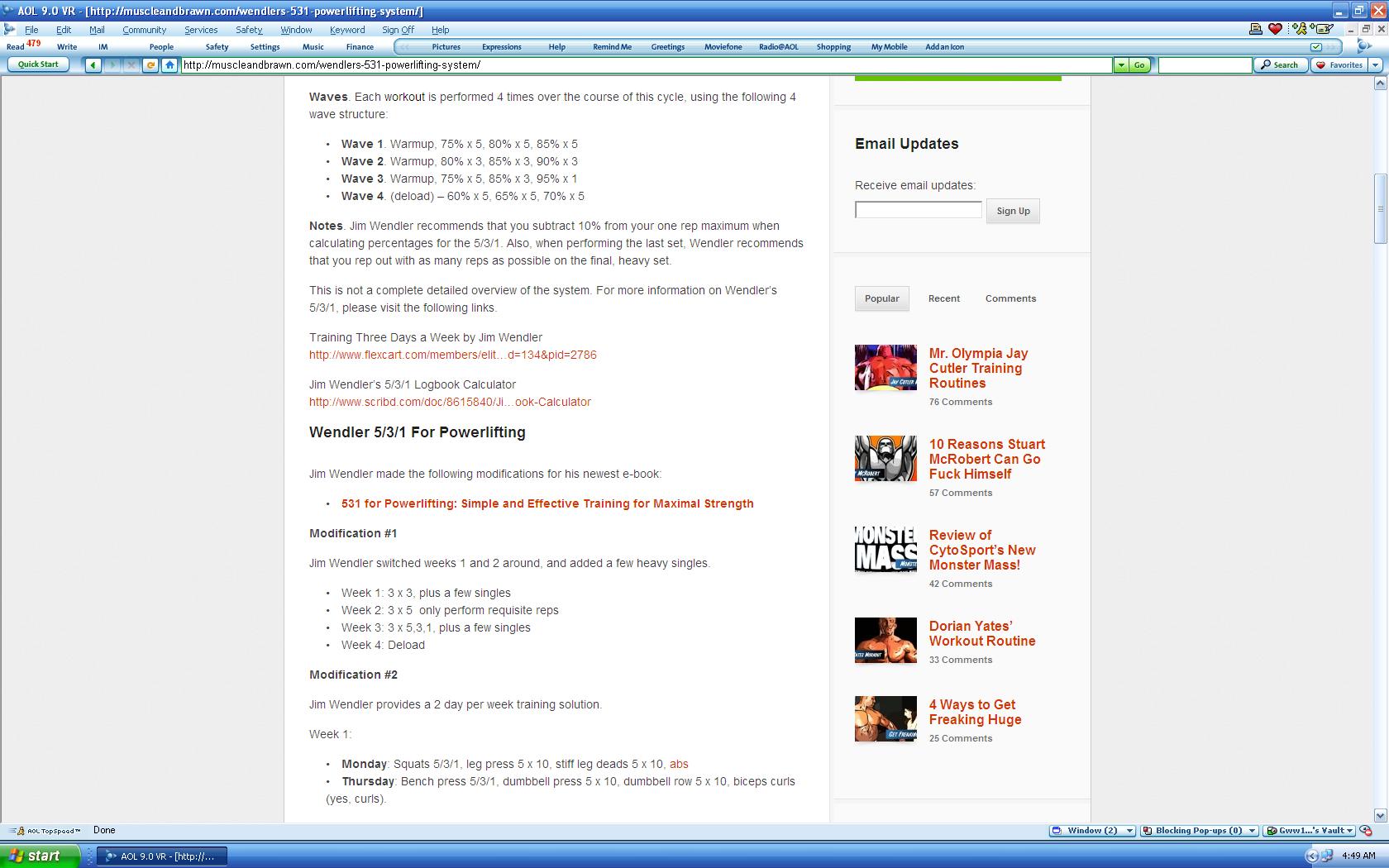Viewport: 1389px width, 868px height.
Task: Click the add buddy icon
Action: pos(1300,29)
